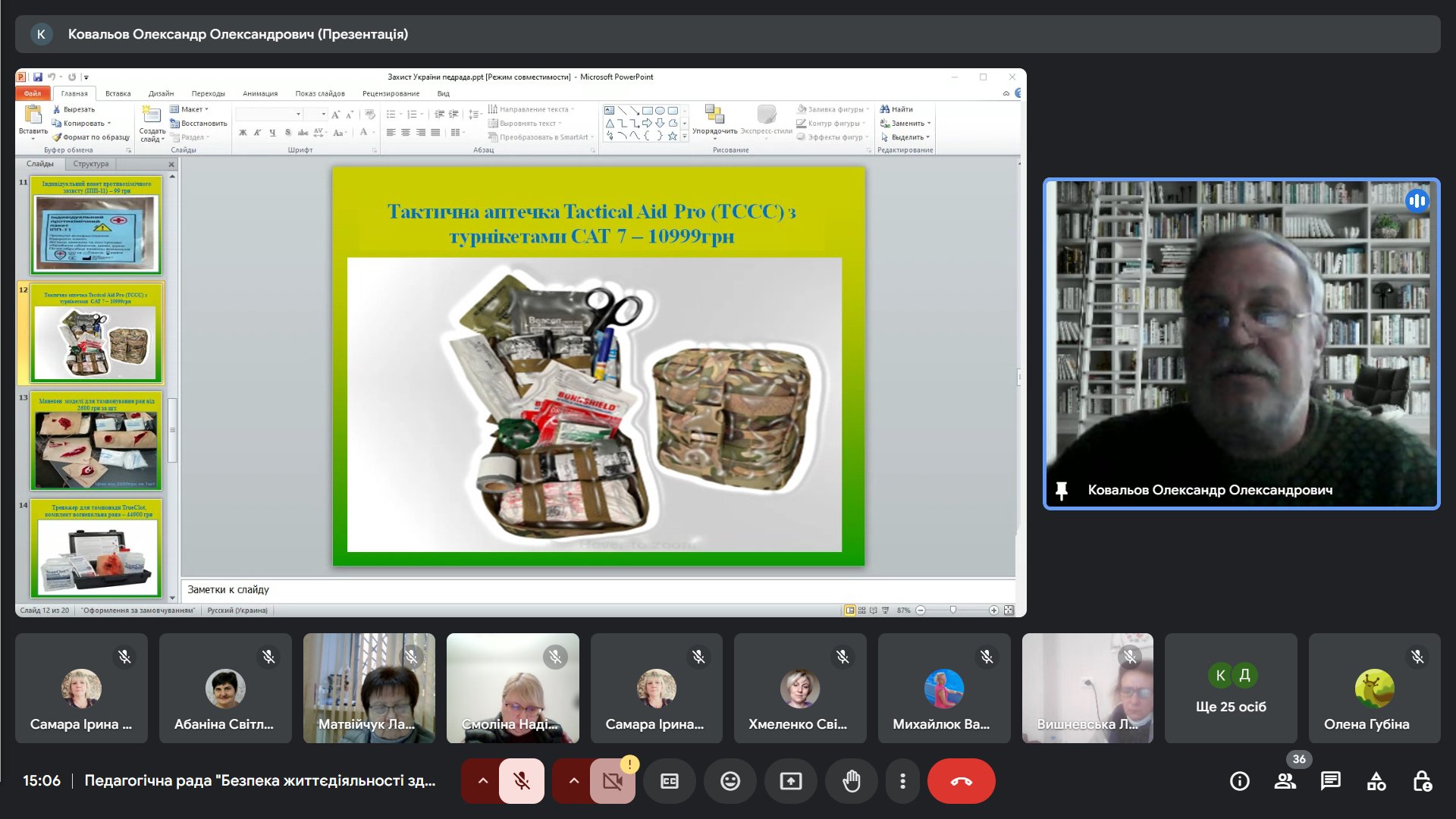
Task: Open more options three-dot menu
Action: [x=902, y=781]
